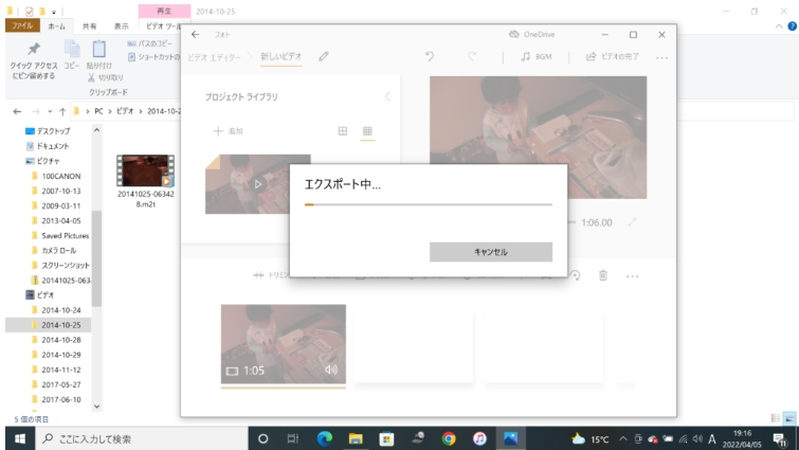Select the 1:05 storyboard clip
This screenshot has height=450, width=799.
click(283, 344)
